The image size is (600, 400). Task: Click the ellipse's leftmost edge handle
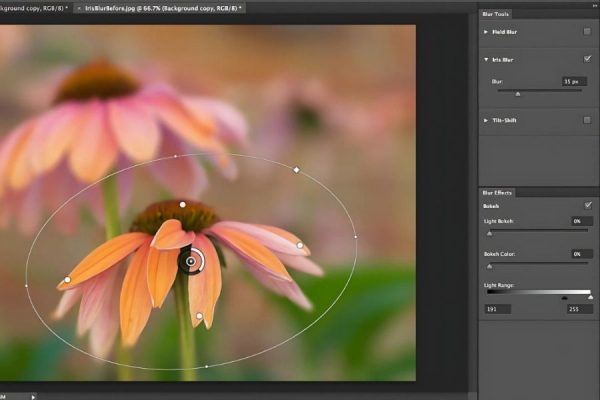pos(26,285)
